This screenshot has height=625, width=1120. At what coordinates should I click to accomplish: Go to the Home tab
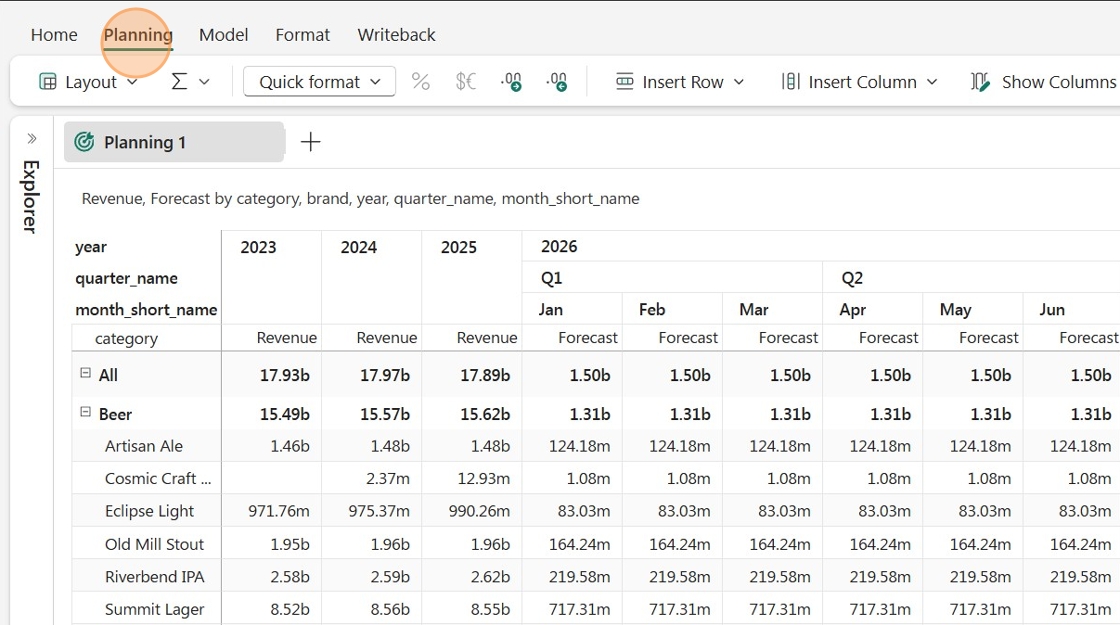point(54,35)
